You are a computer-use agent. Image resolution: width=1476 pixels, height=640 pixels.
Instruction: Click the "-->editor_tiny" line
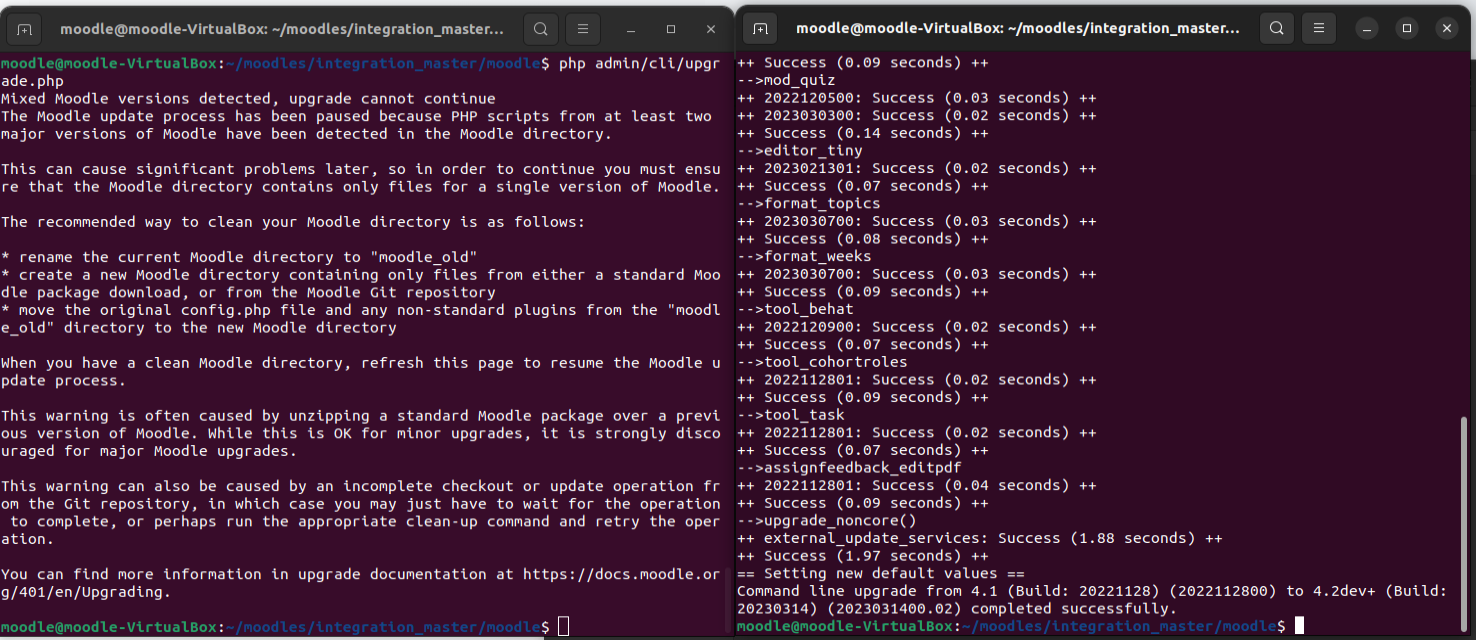(x=800, y=151)
